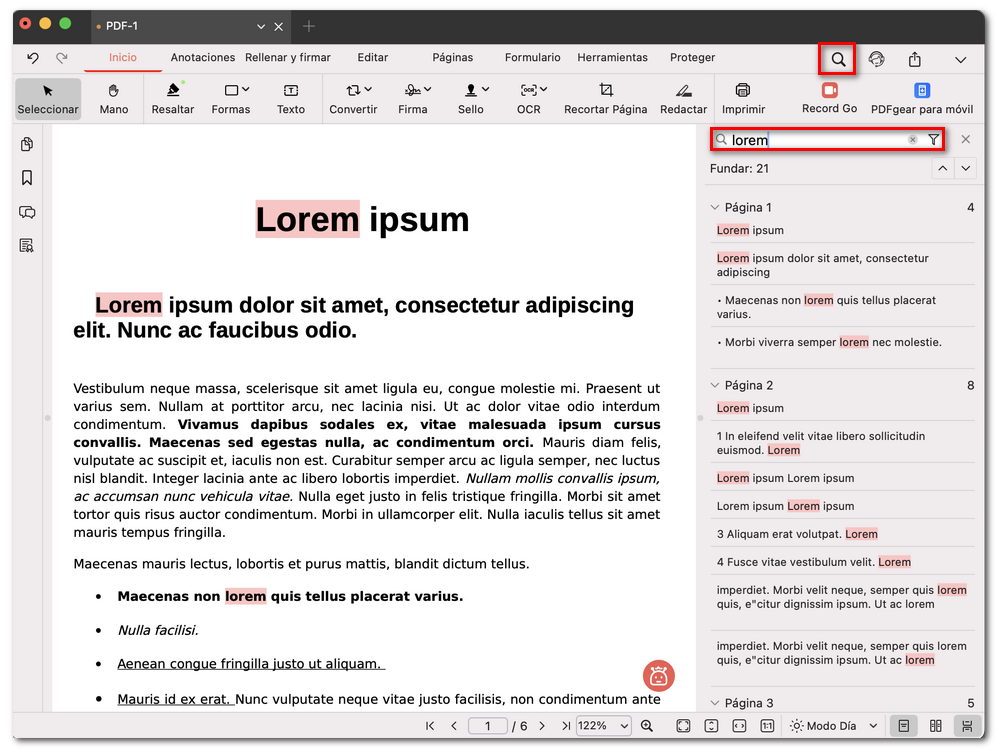Select the OCR tool
Image resolution: width=996 pixels, height=749 pixels.
(x=528, y=99)
